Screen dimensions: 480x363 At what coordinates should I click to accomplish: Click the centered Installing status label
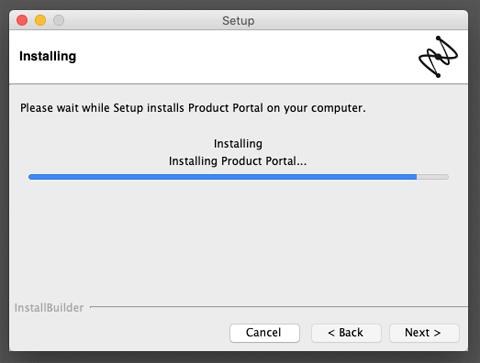238,144
